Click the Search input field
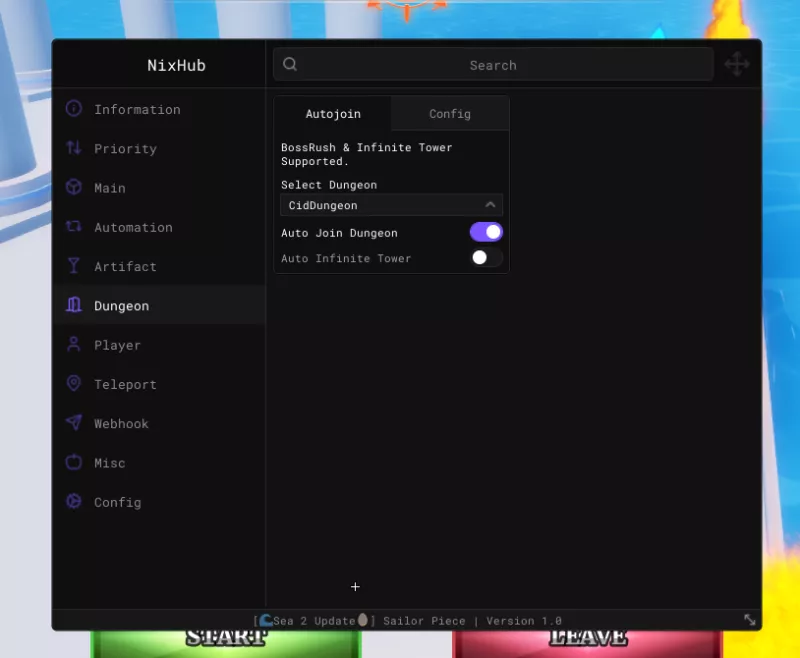 [x=493, y=64]
